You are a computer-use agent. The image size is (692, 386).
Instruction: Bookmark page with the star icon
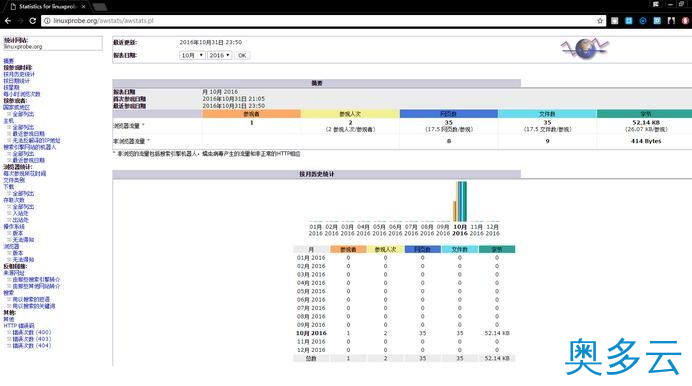coord(600,21)
